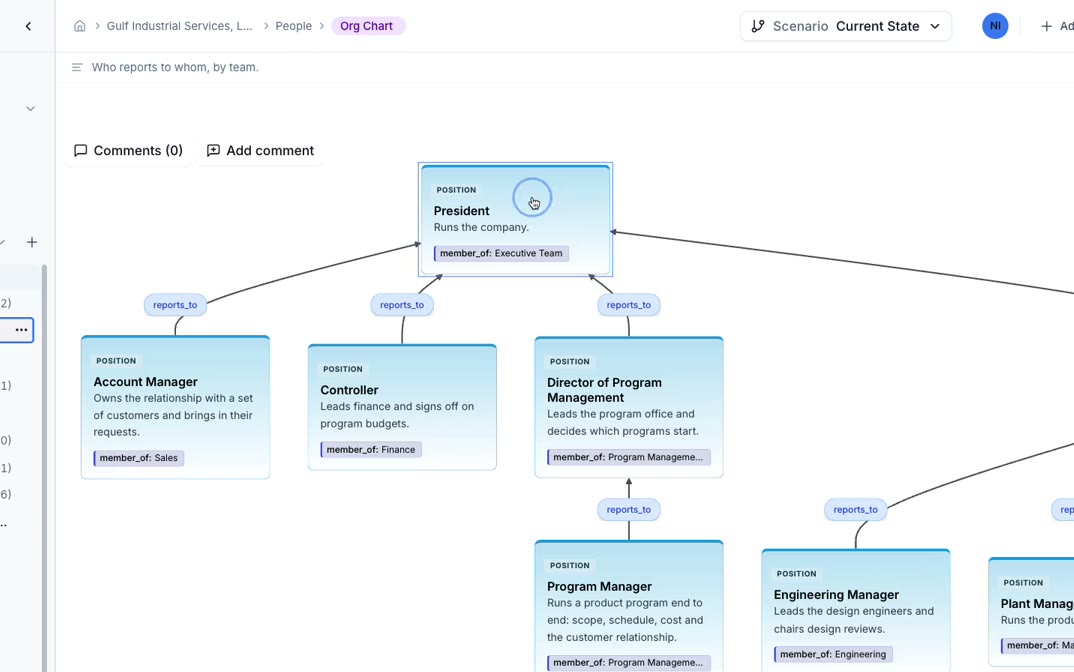Select the Controller position title
This screenshot has width=1074, height=672.
click(x=349, y=390)
